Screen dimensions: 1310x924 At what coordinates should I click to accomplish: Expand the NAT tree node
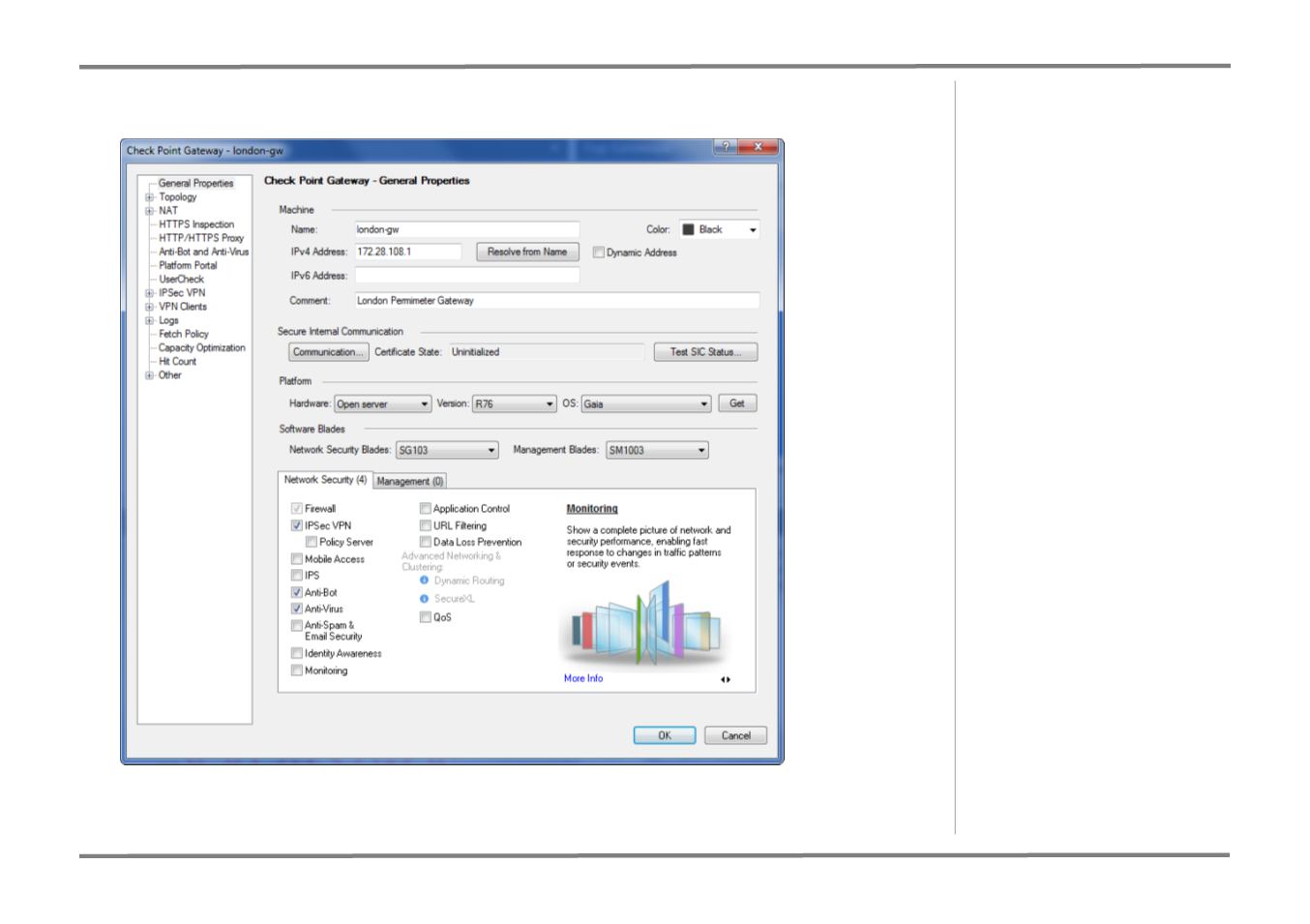point(150,211)
